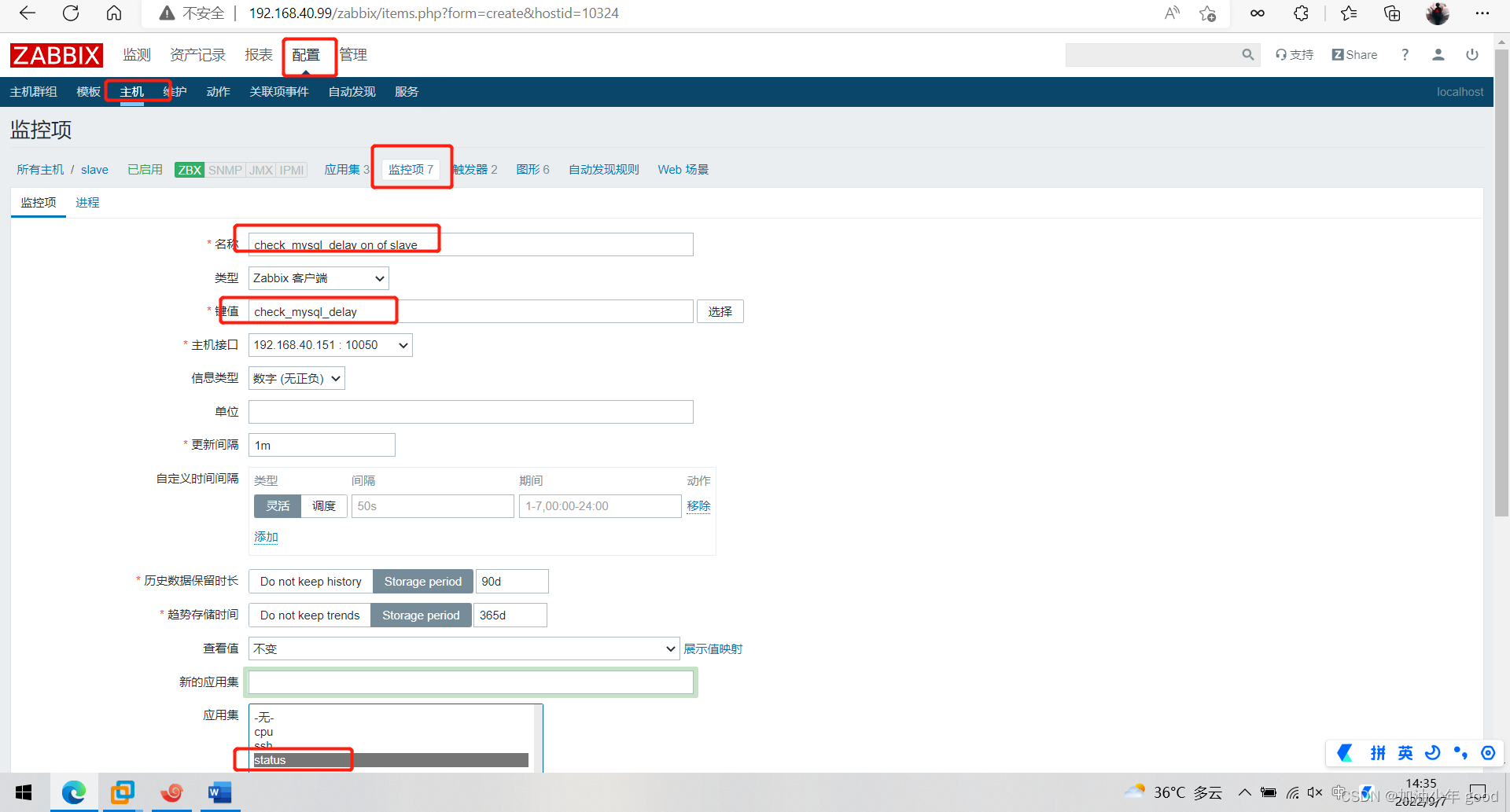
Task: Go to 自动发现 submenu
Action: (x=352, y=92)
